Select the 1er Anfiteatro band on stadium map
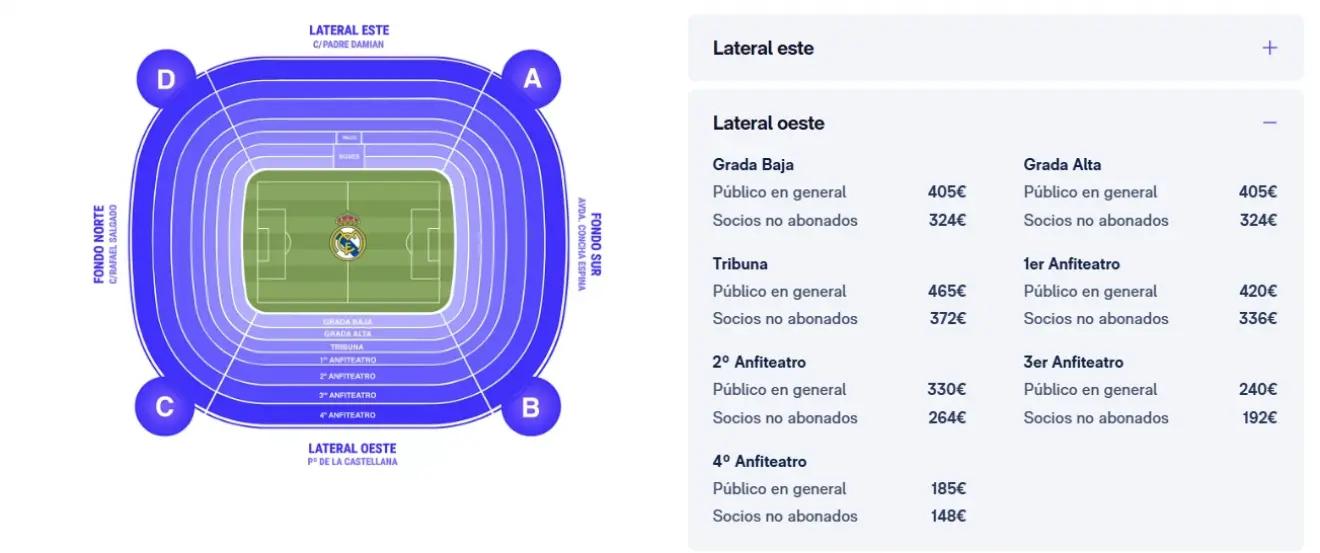The height and width of the screenshot is (553, 1320). tap(348, 359)
